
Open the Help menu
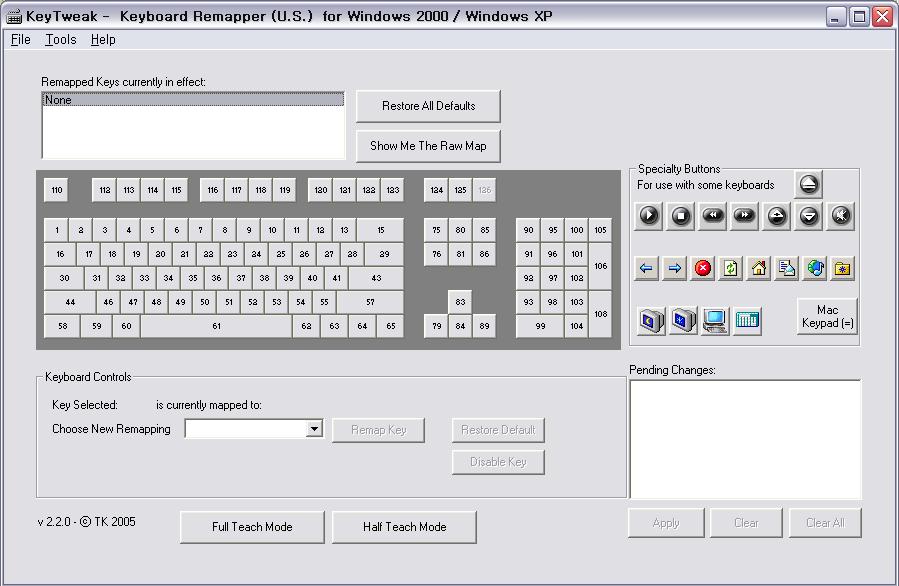click(103, 40)
